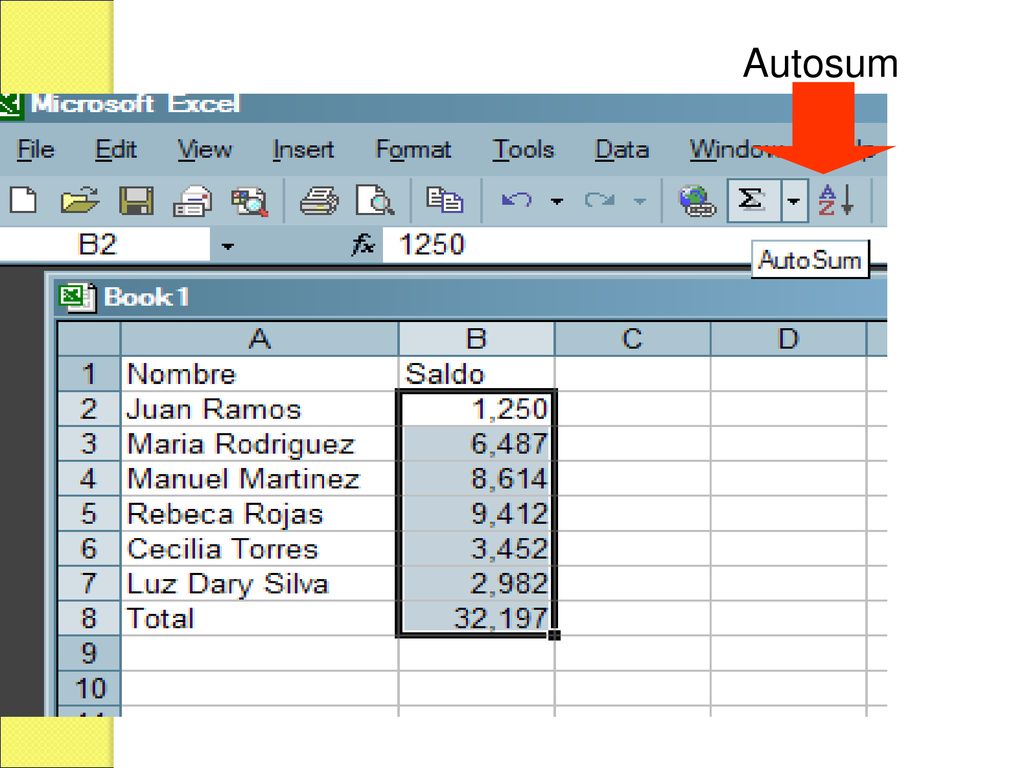
Task: Select row 1 header
Action: click(x=89, y=374)
